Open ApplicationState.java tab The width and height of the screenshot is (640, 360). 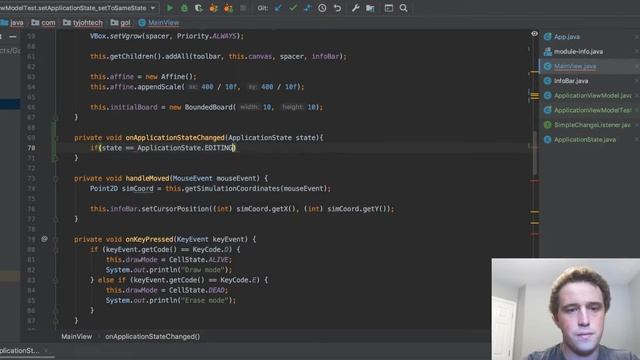pyautogui.click(x=590, y=140)
